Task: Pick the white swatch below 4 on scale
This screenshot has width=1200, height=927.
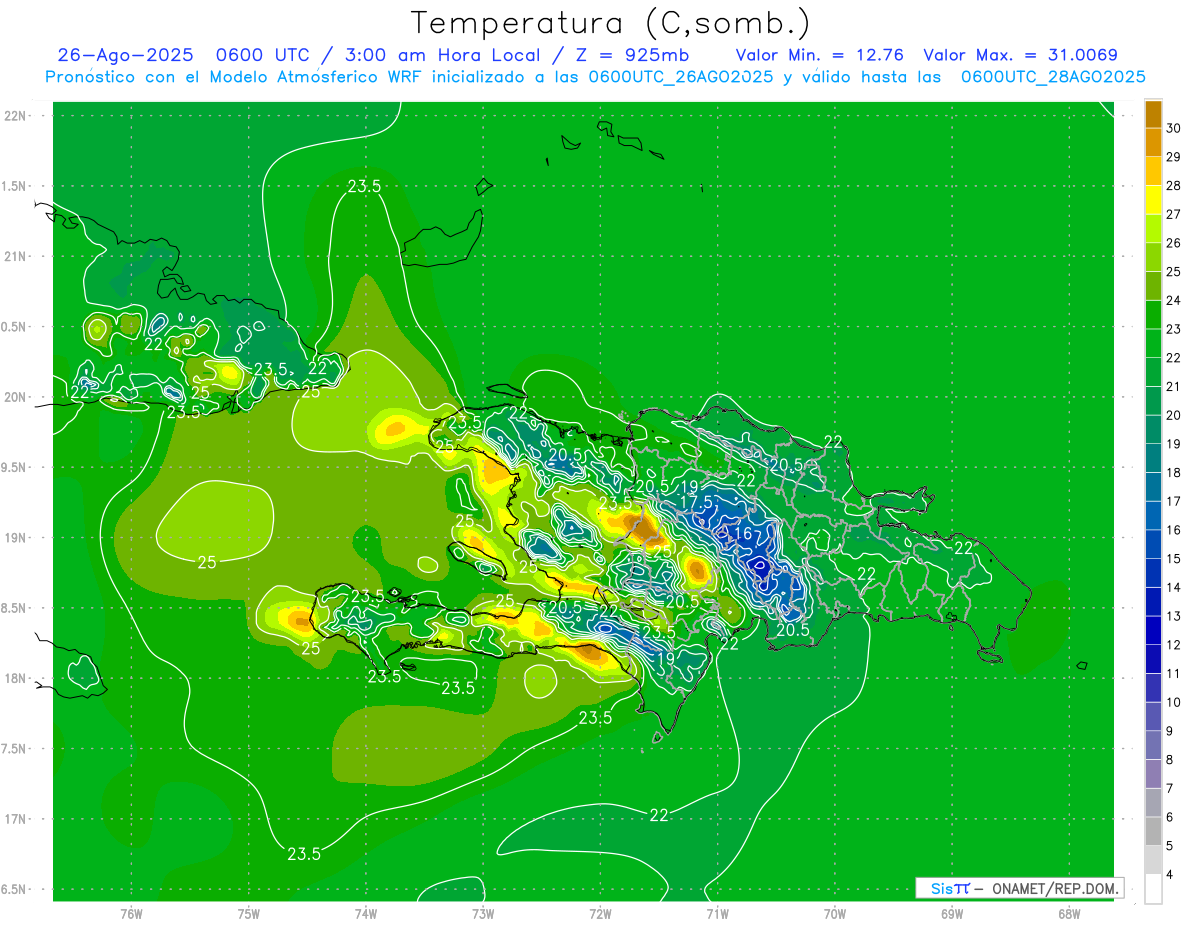Action: [x=1153, y=889]
